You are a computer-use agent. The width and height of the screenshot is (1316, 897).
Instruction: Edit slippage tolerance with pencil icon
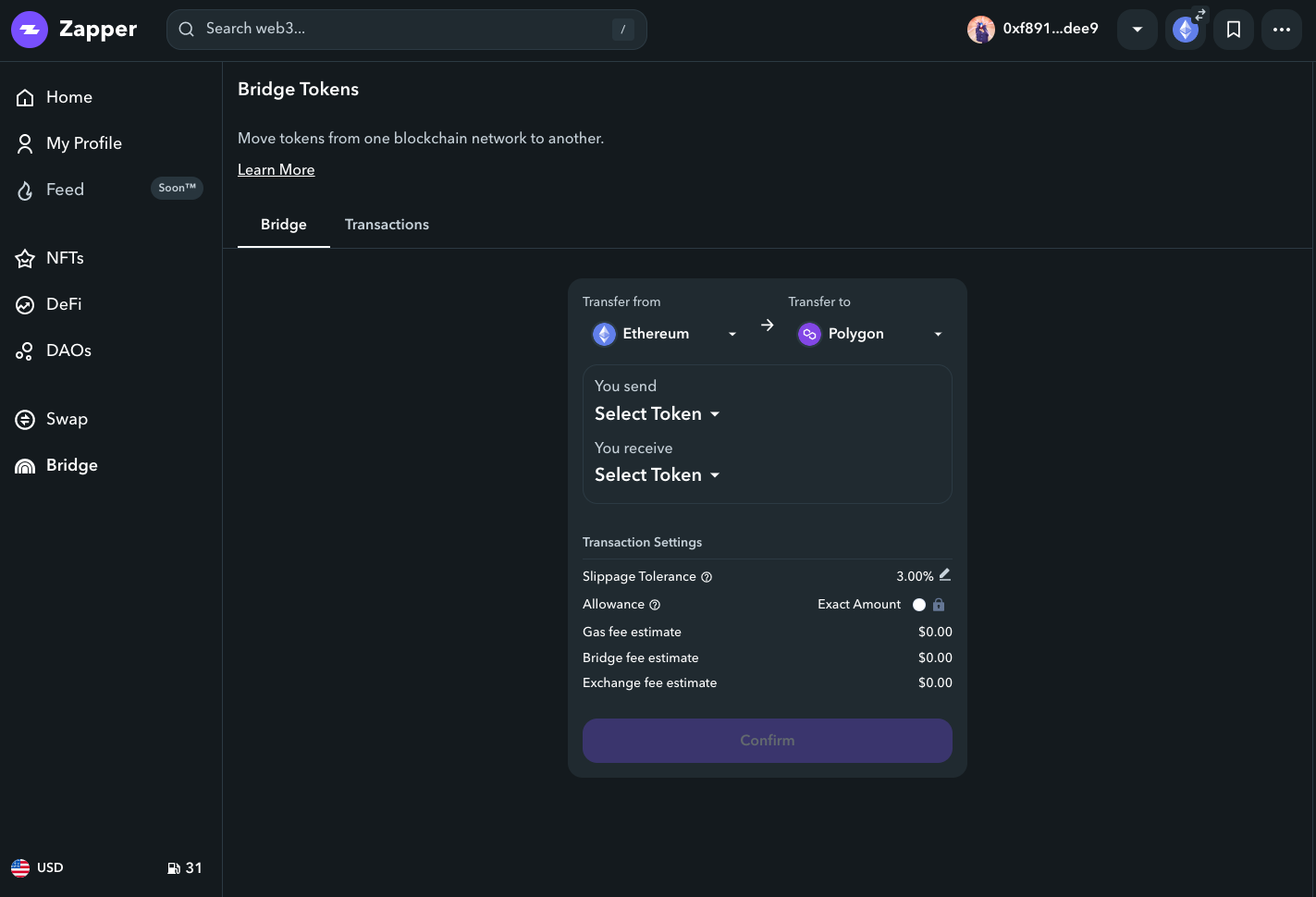(944, 575)
